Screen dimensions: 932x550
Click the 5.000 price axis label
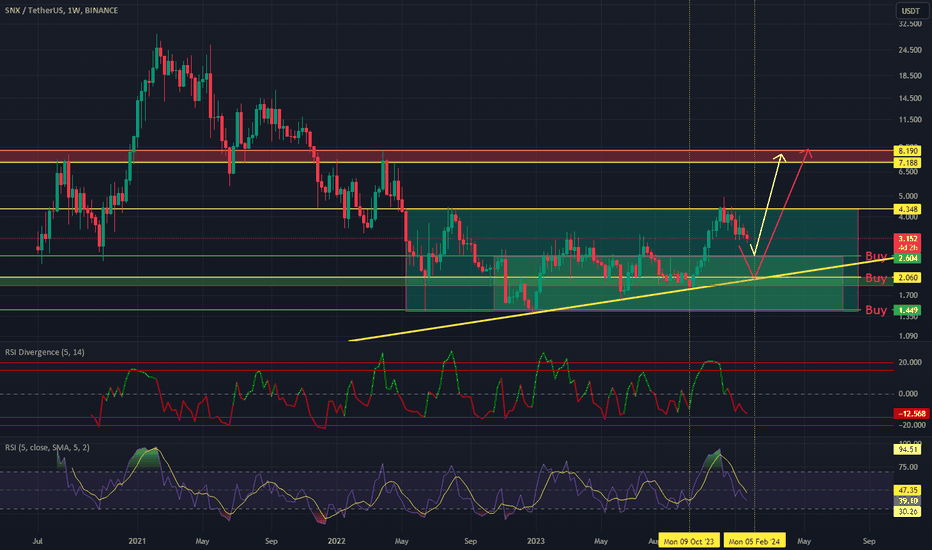[x=908, y=196]
